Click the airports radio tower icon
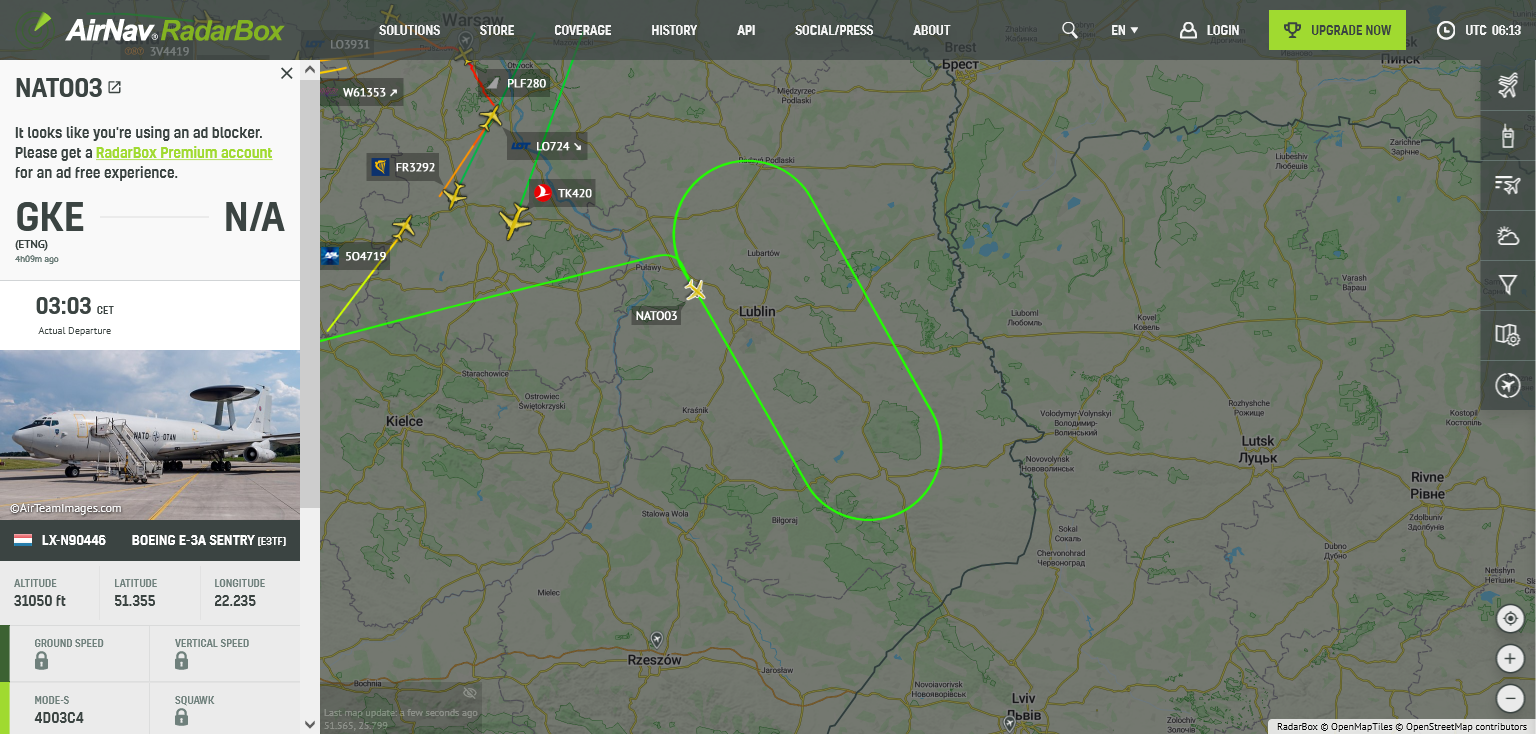Image resolution: width=1536 pixels, height=734 pixels. click(1508, 135)
